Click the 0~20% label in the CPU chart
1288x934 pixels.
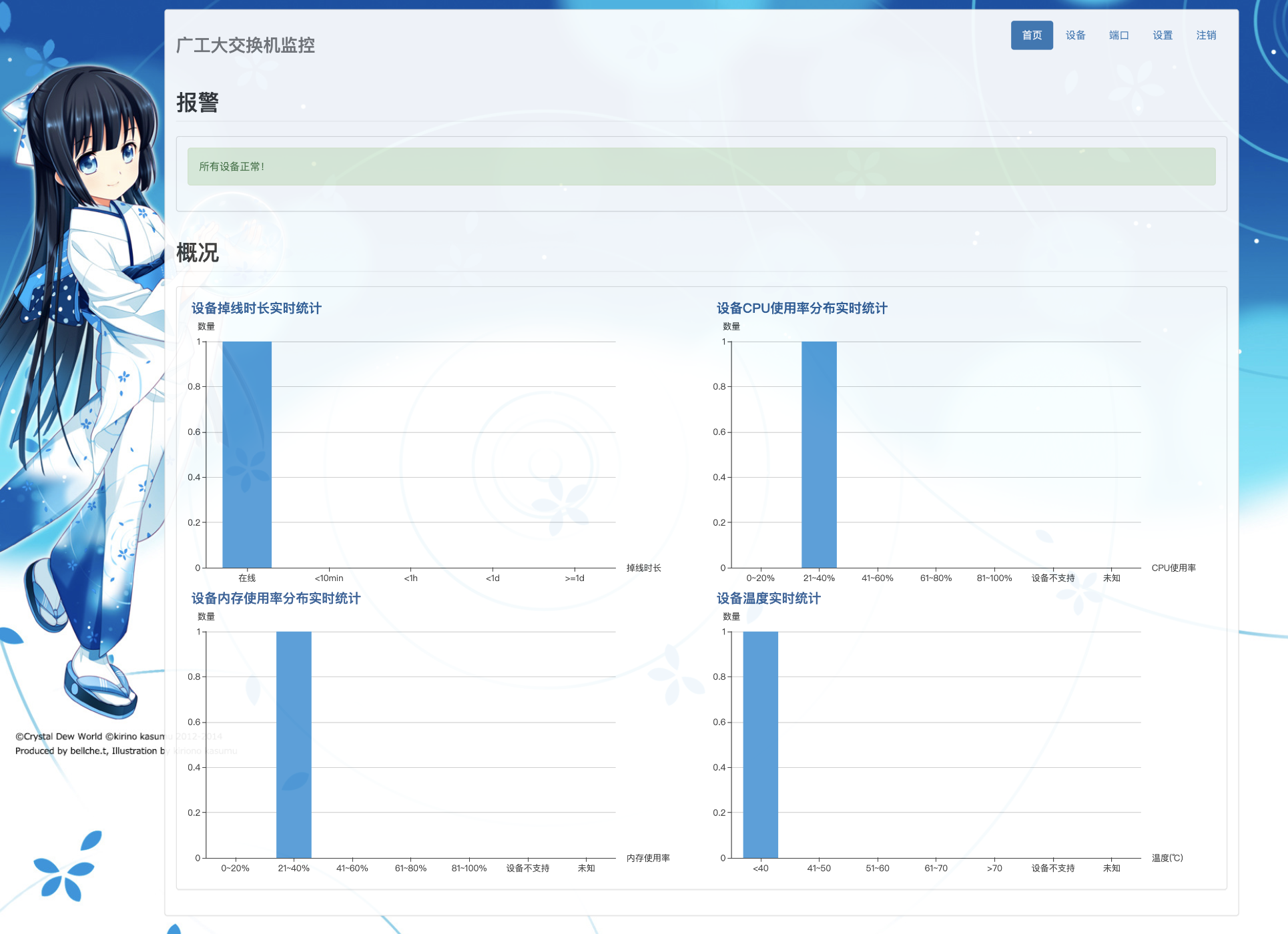(x=761, y=578)
